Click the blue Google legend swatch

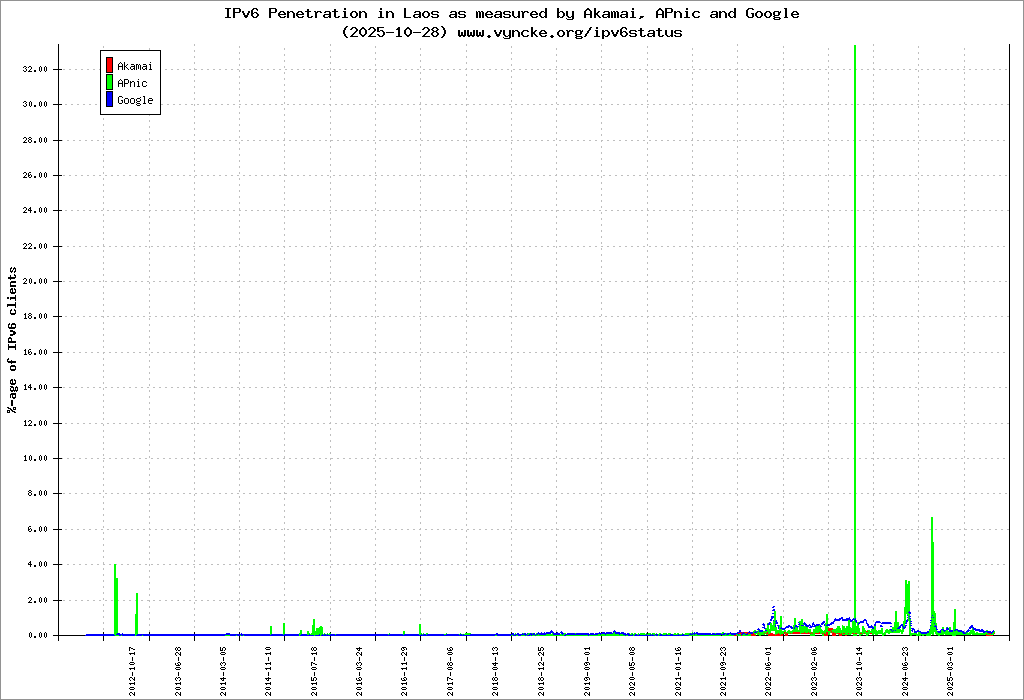(109, 100)
